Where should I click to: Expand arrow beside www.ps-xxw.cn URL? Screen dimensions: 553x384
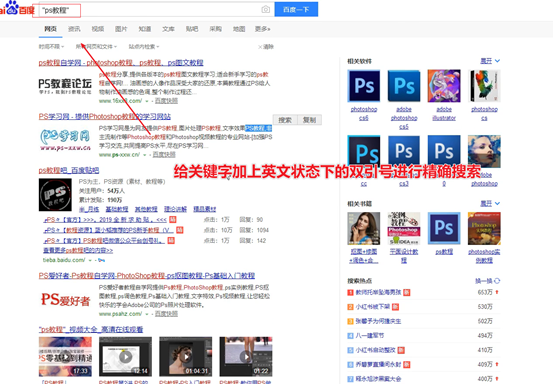click(x=144, y=155)
